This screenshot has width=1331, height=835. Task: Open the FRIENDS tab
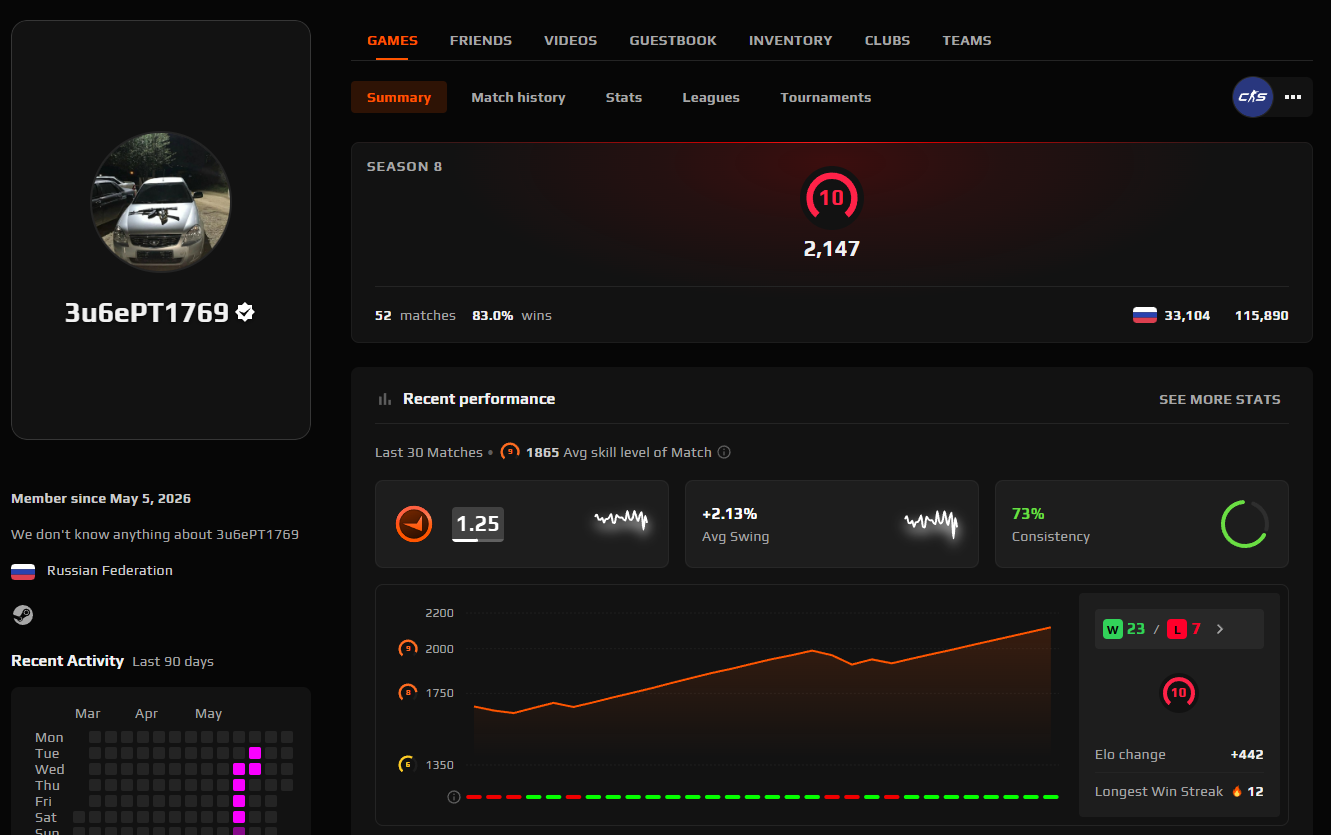(x=481, y=41)
